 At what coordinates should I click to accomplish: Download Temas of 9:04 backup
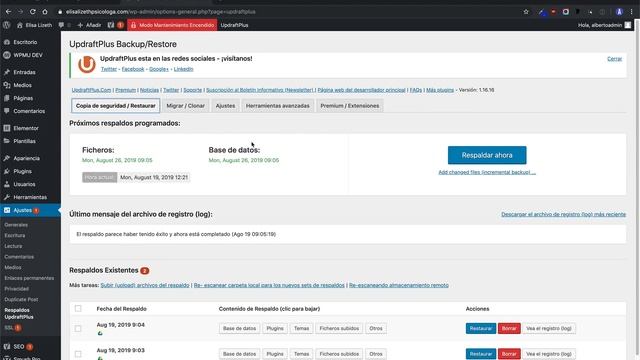(x=301, y=329)
